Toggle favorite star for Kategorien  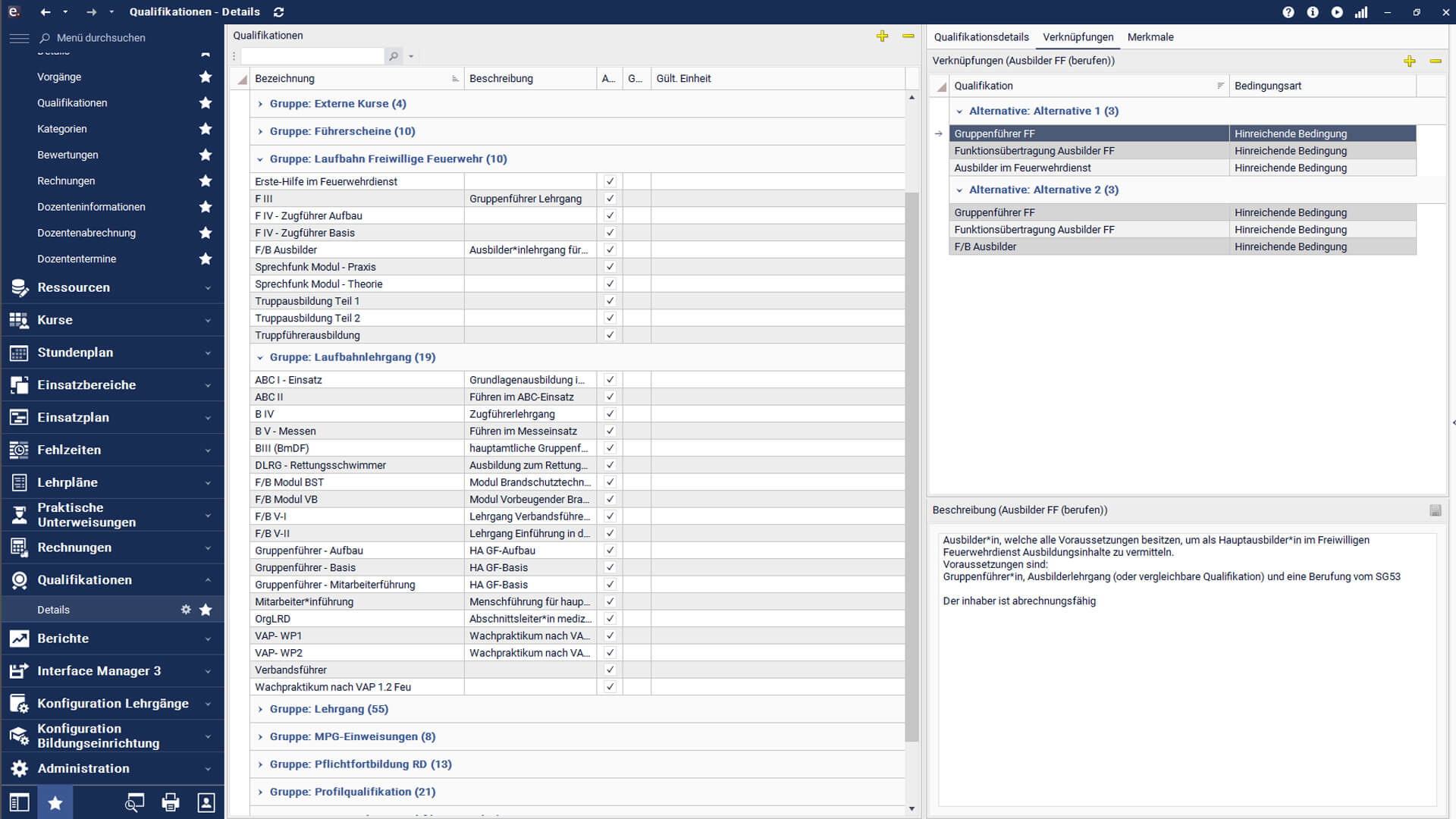coord(206,129)
